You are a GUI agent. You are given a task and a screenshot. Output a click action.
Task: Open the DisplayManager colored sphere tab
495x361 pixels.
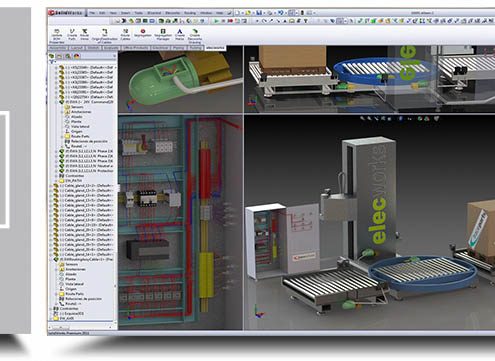[x=77, y=56]
